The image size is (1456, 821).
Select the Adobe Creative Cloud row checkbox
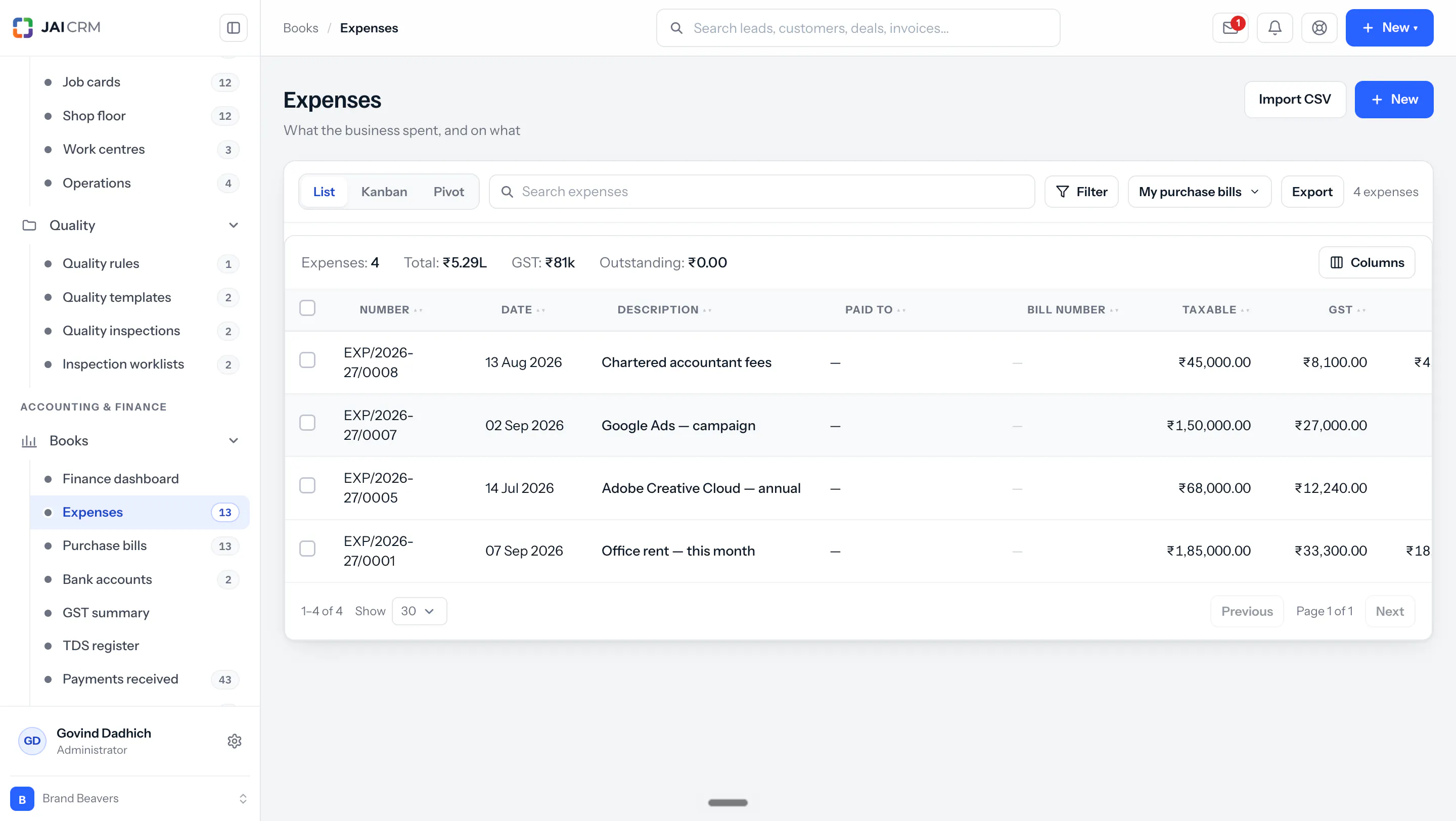click(x=307, y=486)
